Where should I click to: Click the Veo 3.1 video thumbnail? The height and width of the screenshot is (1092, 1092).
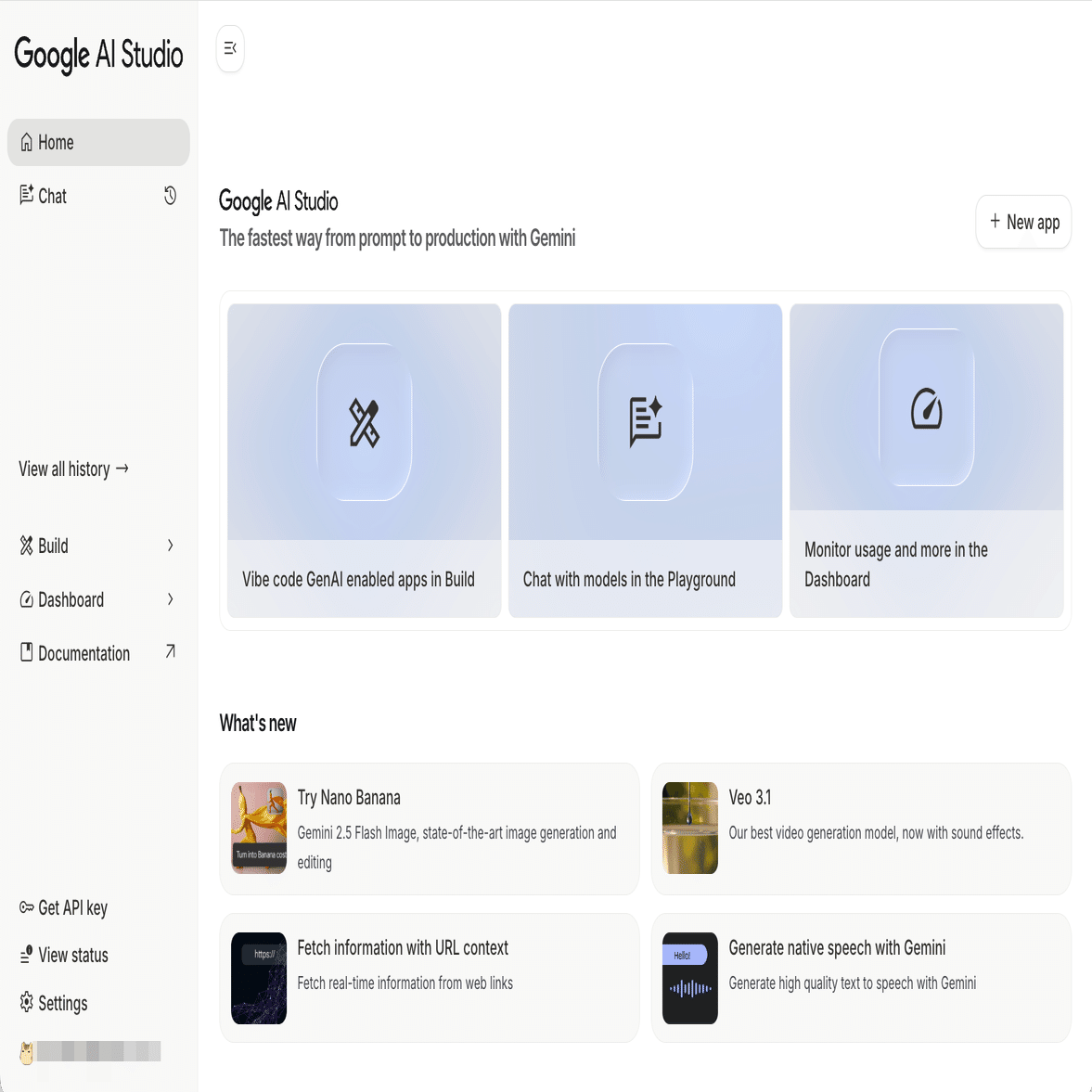[690, 828]
